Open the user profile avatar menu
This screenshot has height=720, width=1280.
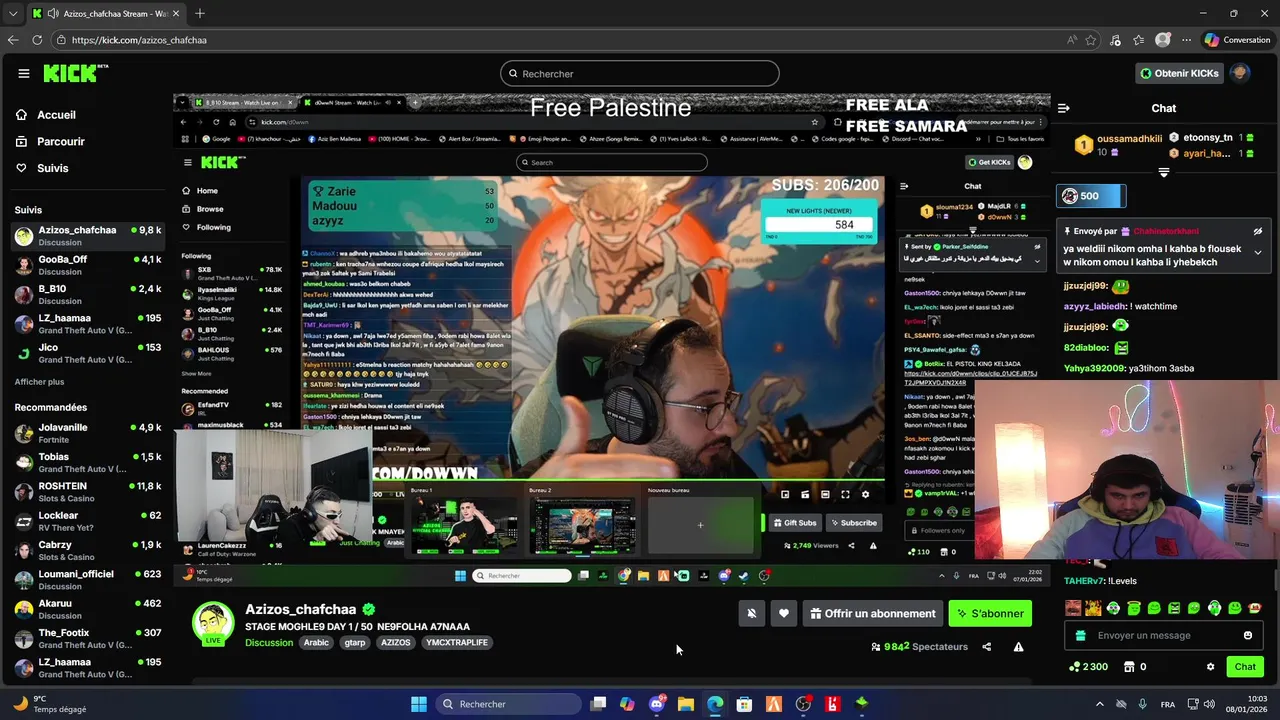pyautogui.click(x=1240, y=73)
